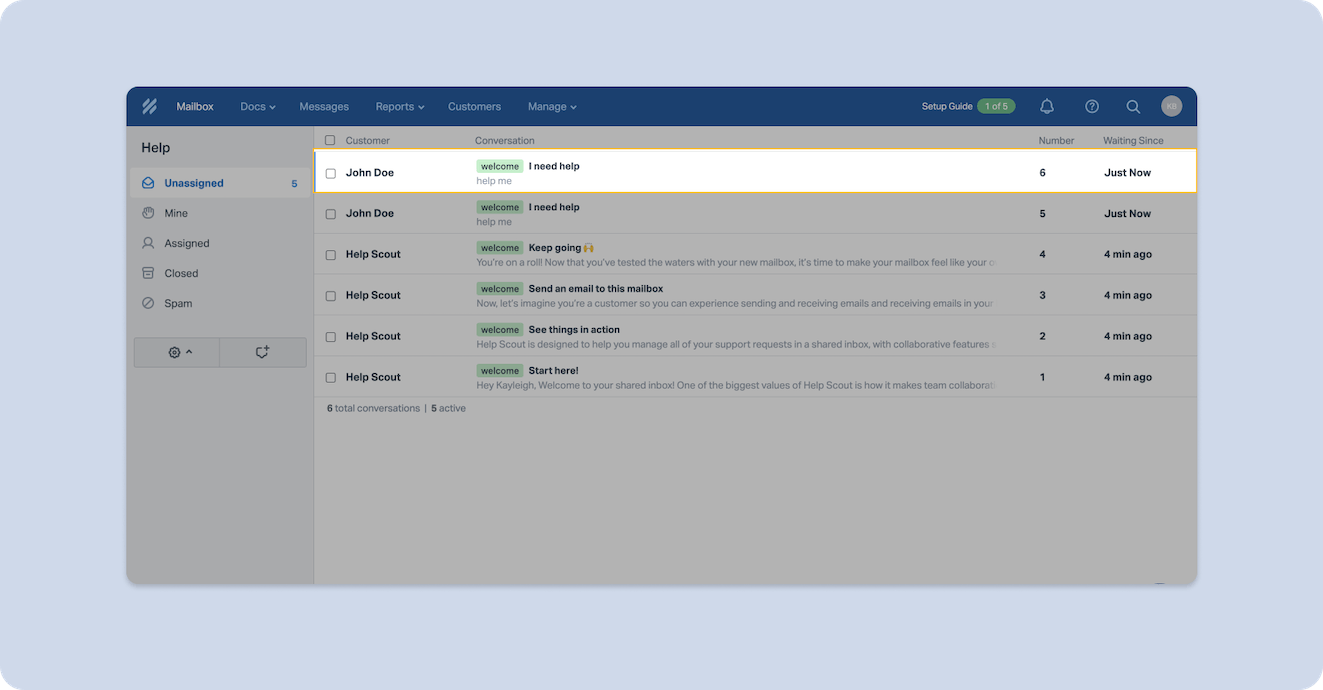Open the Unassigned folder

coord(221,183)
